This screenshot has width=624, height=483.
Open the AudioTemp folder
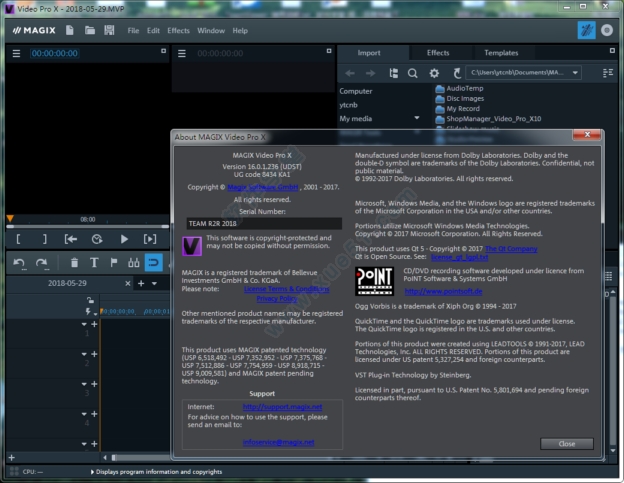[x=459, y=88]
